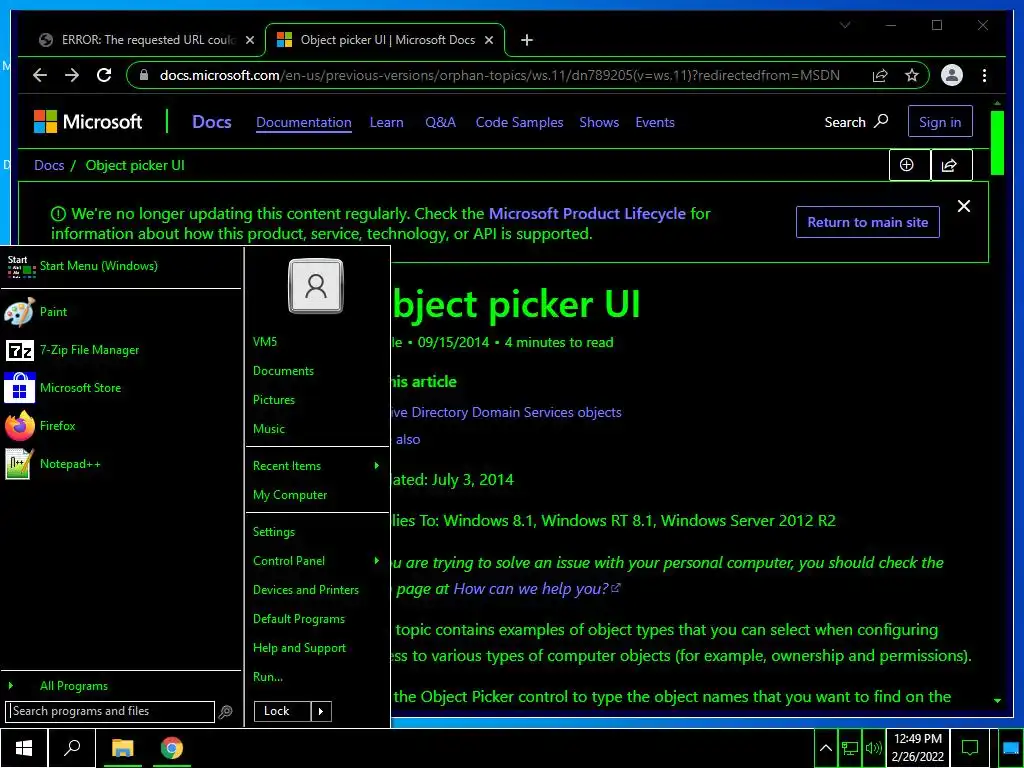Dismiss the content update banner
Viewport: 1024px width, 768px height.
pyautogui.click(x=963, y=206)
